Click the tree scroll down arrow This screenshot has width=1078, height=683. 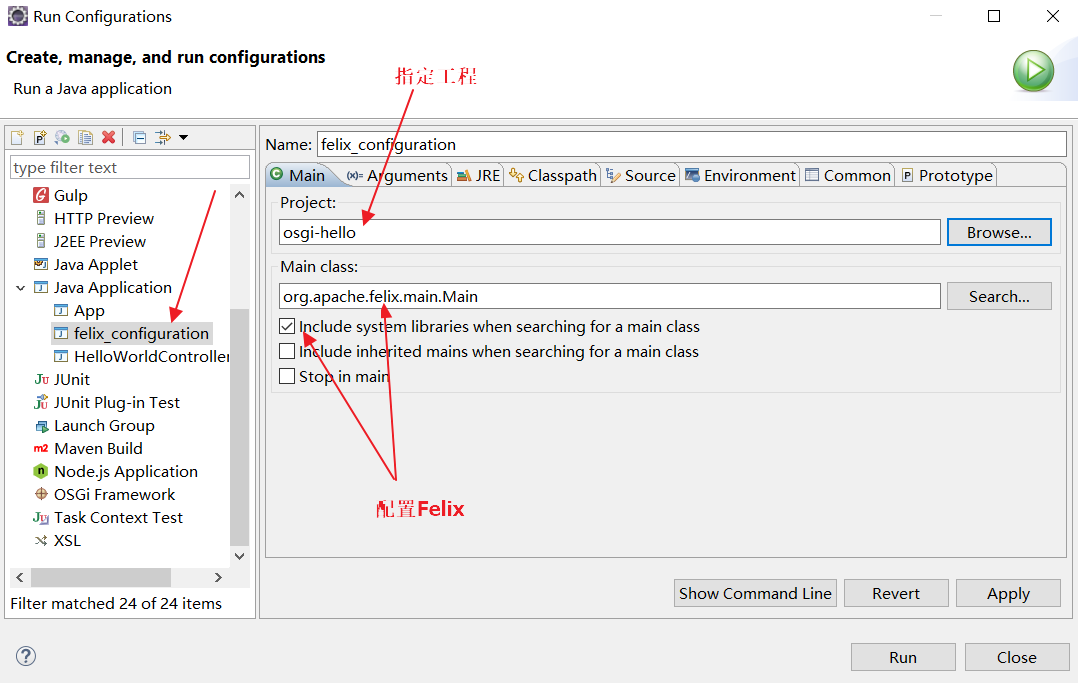pyautogui.click(x=239, y=556)
